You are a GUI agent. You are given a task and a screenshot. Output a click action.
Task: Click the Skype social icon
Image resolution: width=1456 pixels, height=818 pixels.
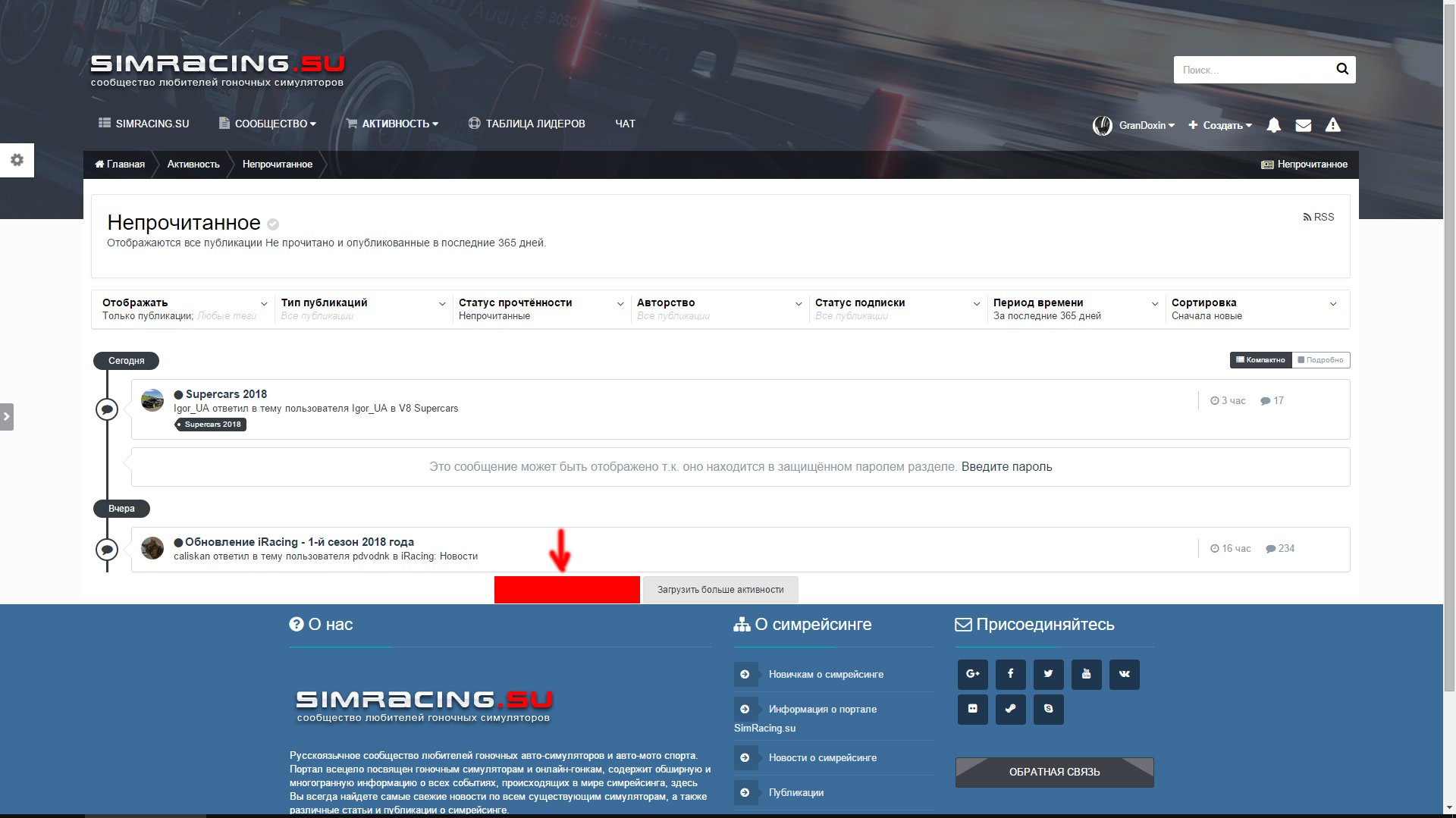pos(1048,709)
